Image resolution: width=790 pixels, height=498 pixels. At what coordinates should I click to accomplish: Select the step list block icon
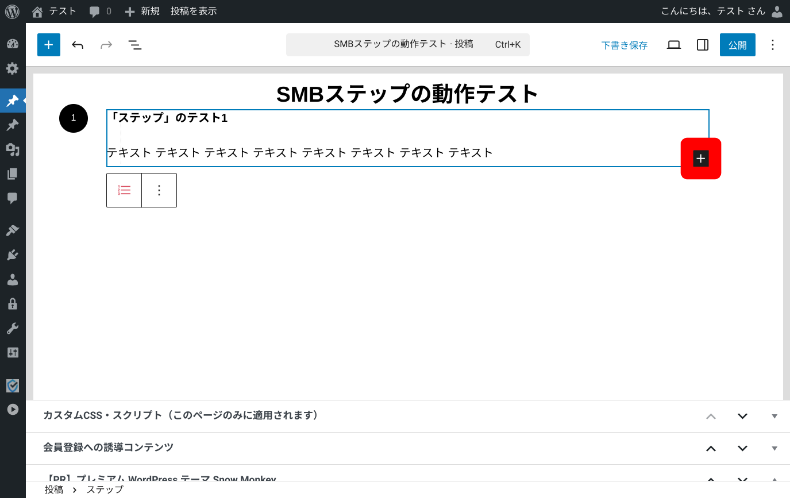point(124,190)
